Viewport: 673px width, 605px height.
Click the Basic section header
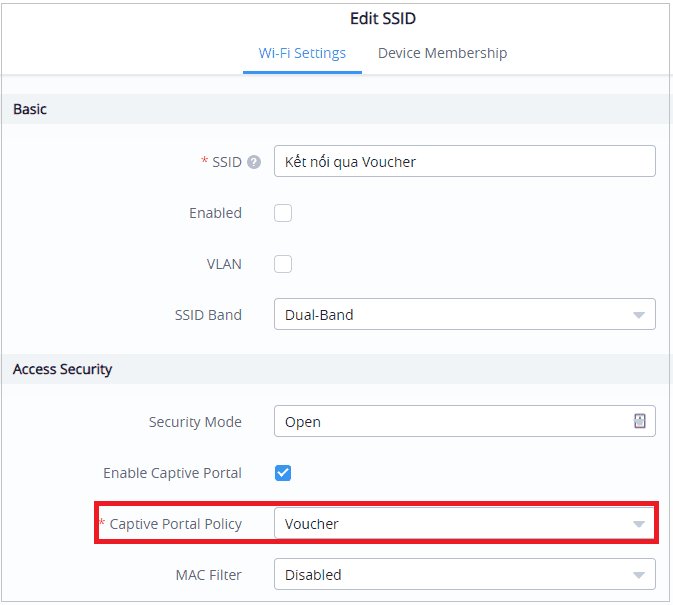click(30, 109)
